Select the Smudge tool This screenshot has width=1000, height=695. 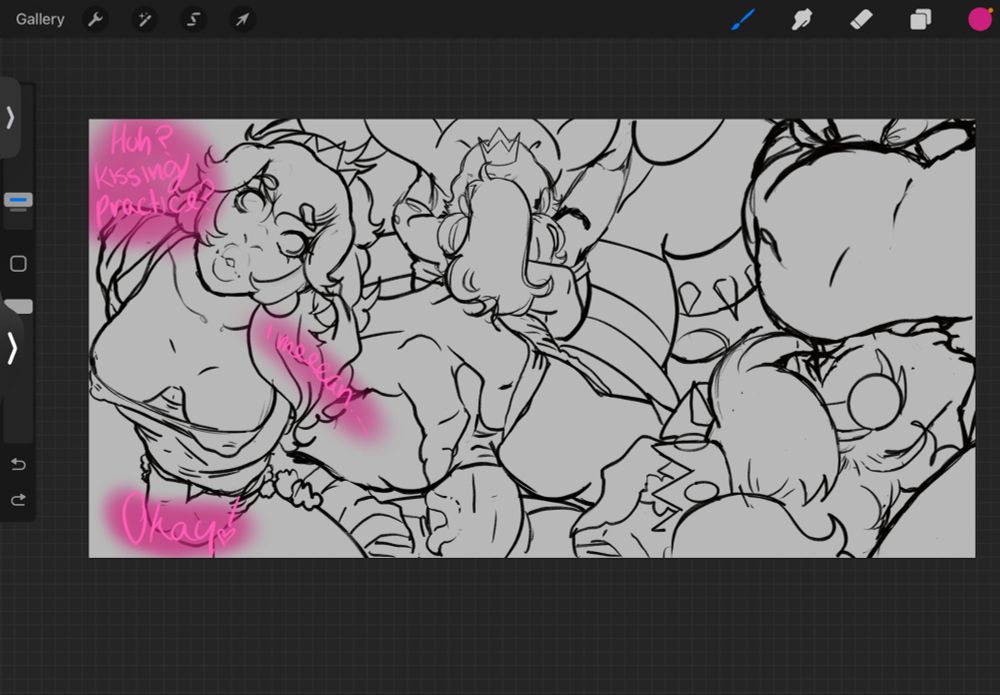point(802,19)
